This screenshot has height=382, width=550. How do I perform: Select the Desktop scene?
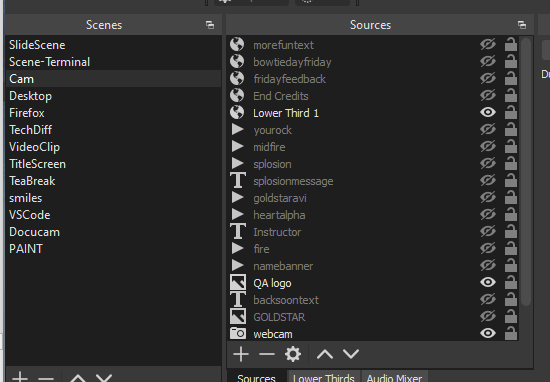[114, 96]
